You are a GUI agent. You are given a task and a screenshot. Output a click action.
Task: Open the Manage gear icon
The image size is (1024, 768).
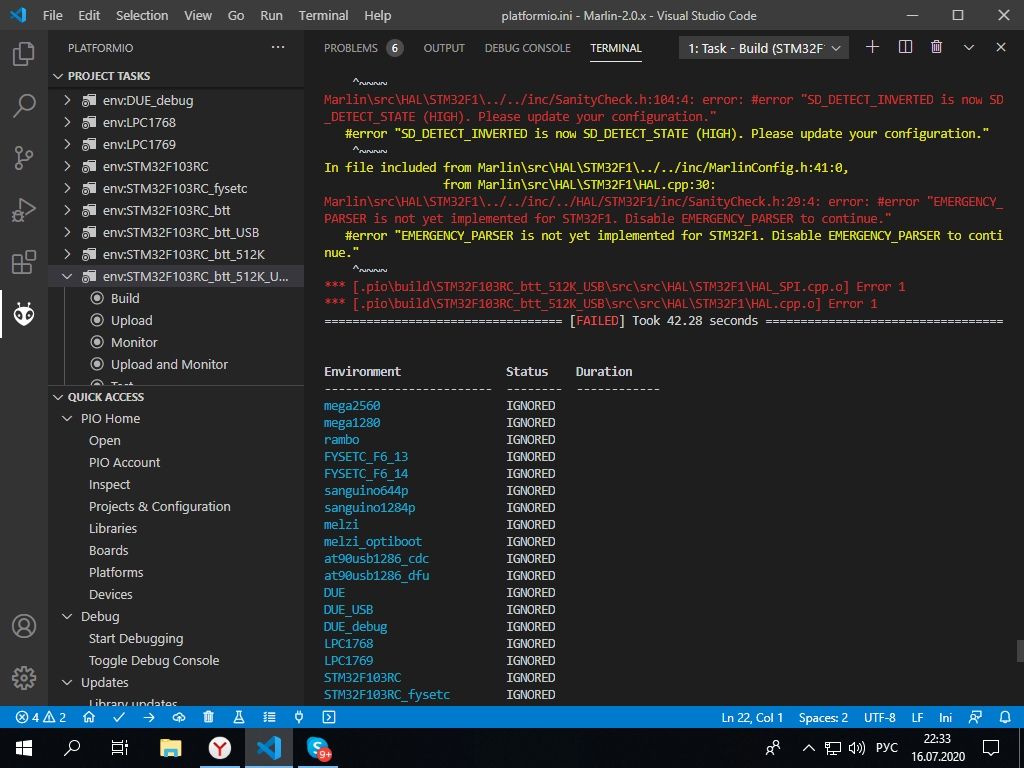24,678
